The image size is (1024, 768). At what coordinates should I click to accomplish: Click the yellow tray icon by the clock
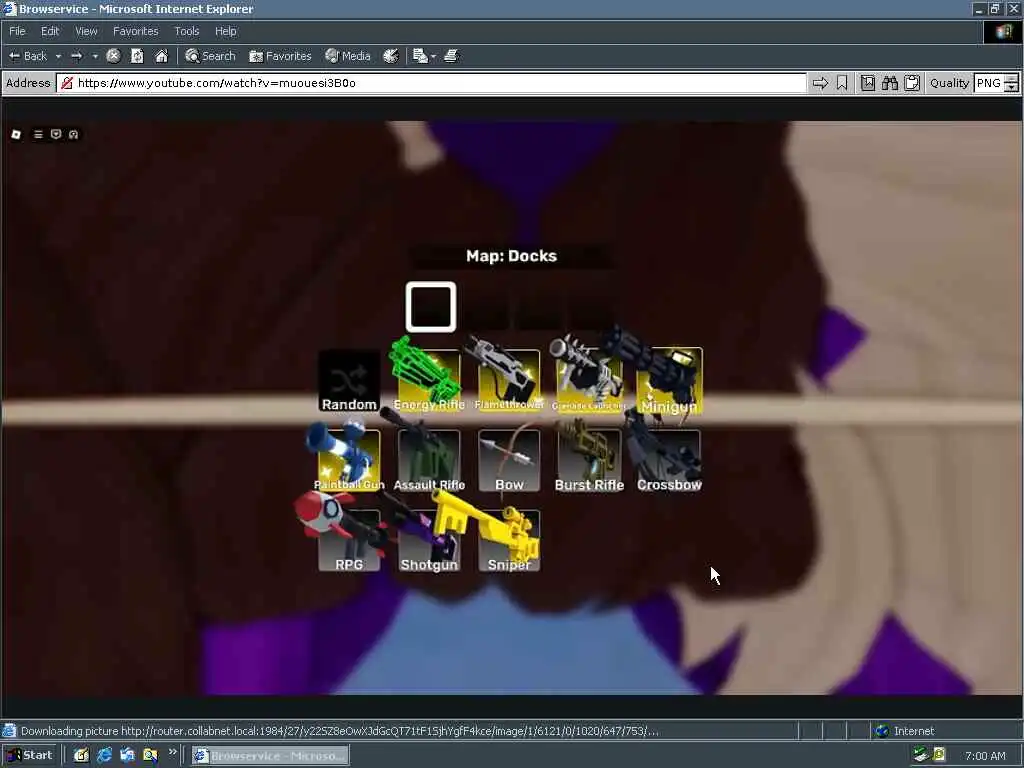(939, 756)
